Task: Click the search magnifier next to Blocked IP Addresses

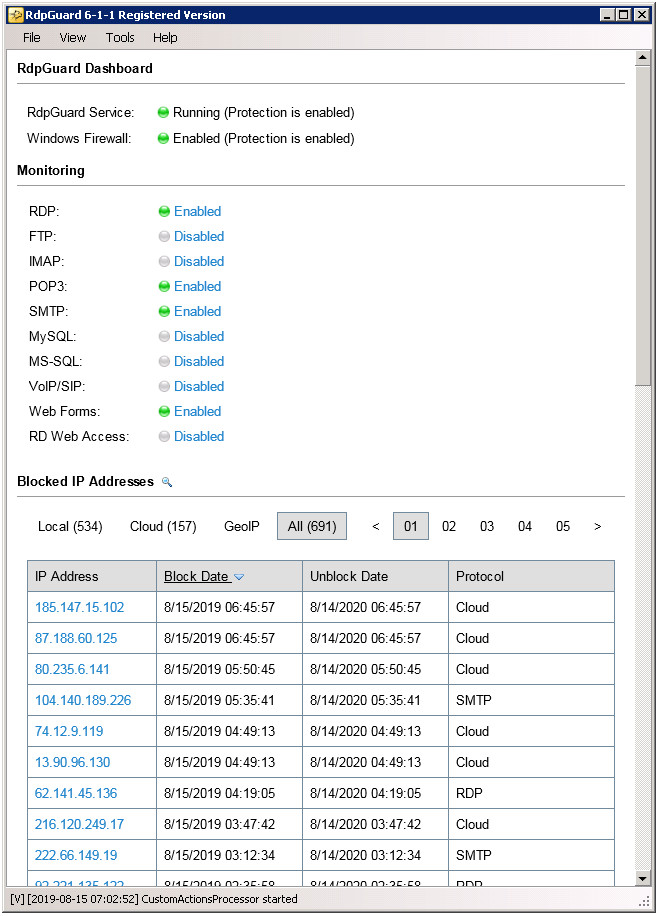Action: [x=167, y=482]
